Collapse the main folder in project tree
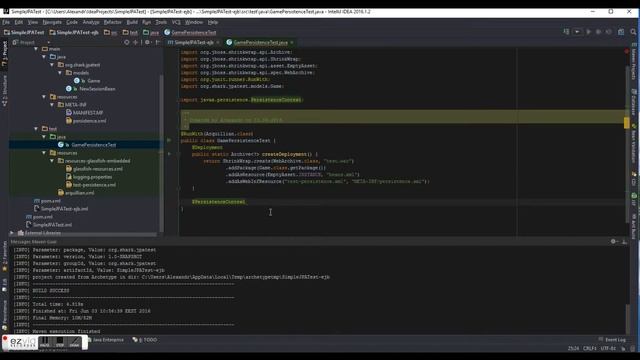640x360 pixels. click(x=36, y=49)
